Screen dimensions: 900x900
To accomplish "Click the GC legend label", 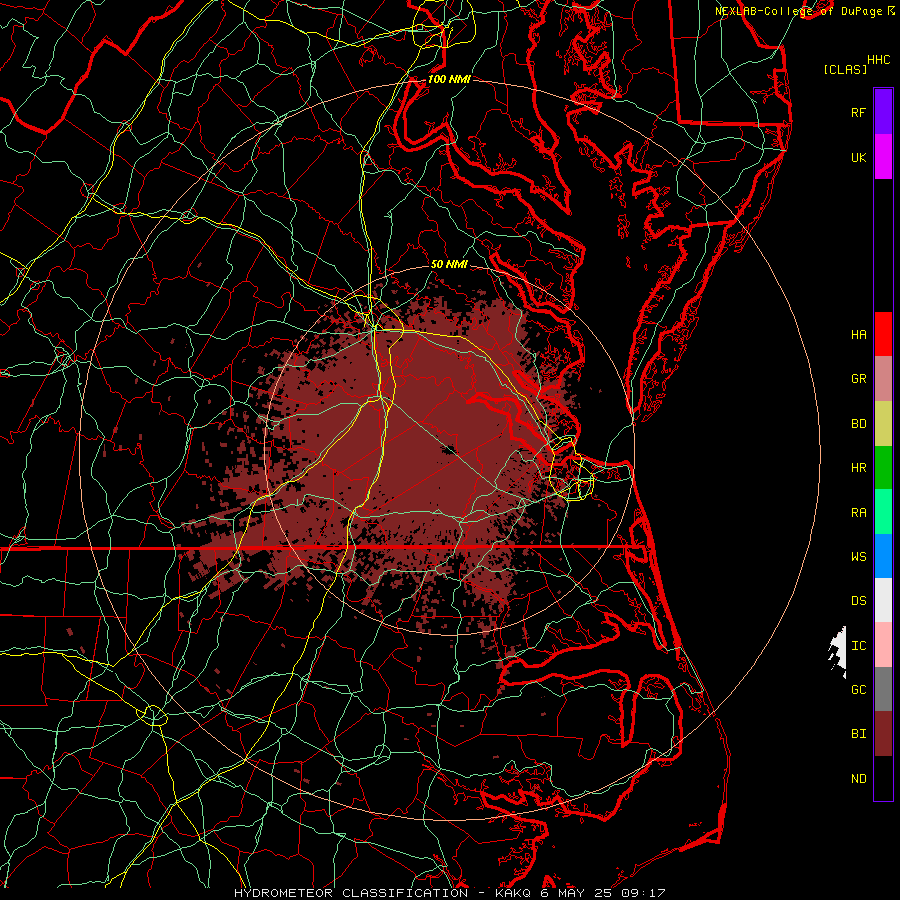I will (x=858, y=689).
